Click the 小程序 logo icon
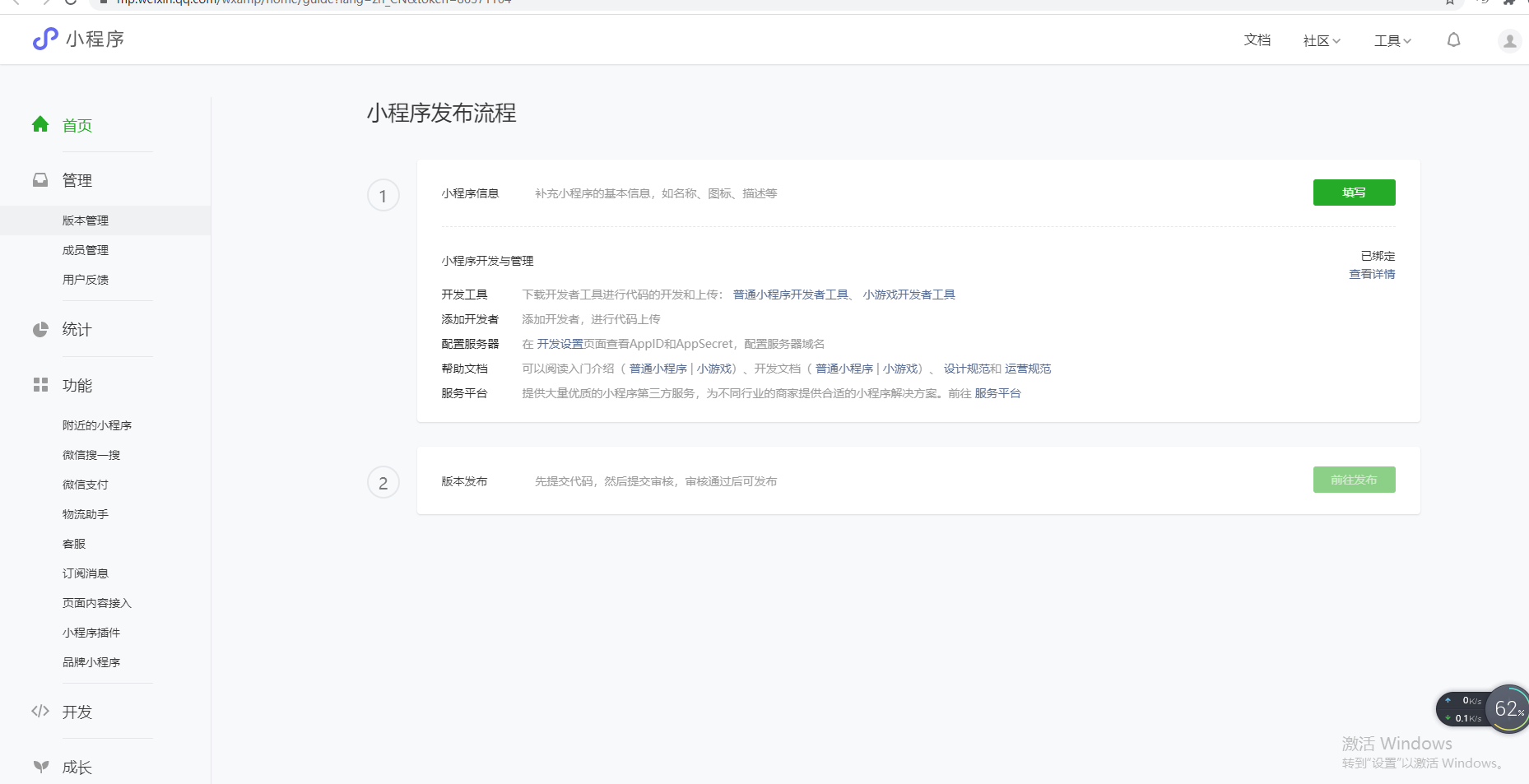 45,39
